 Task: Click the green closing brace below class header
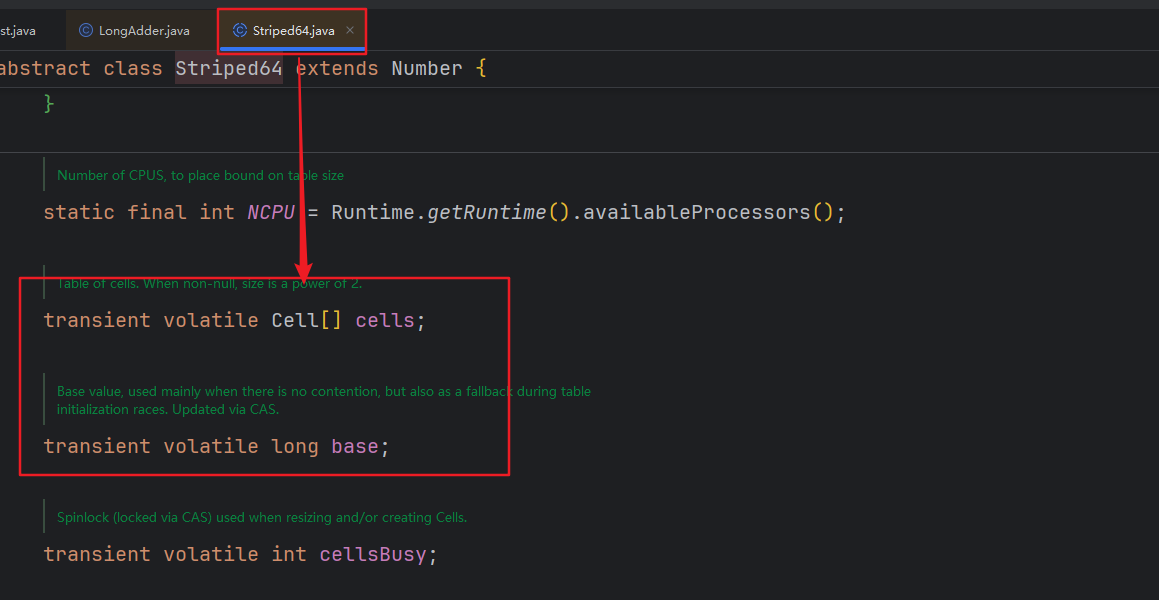pyautogui.click(x=49, y=104)
